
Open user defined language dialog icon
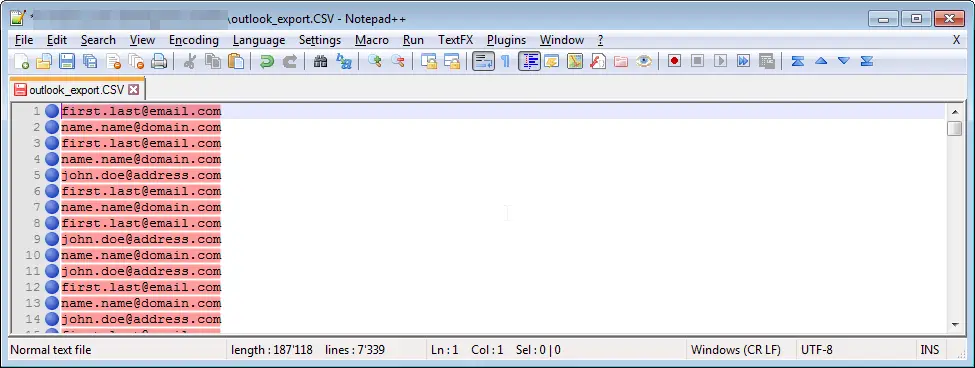point(552,62)
